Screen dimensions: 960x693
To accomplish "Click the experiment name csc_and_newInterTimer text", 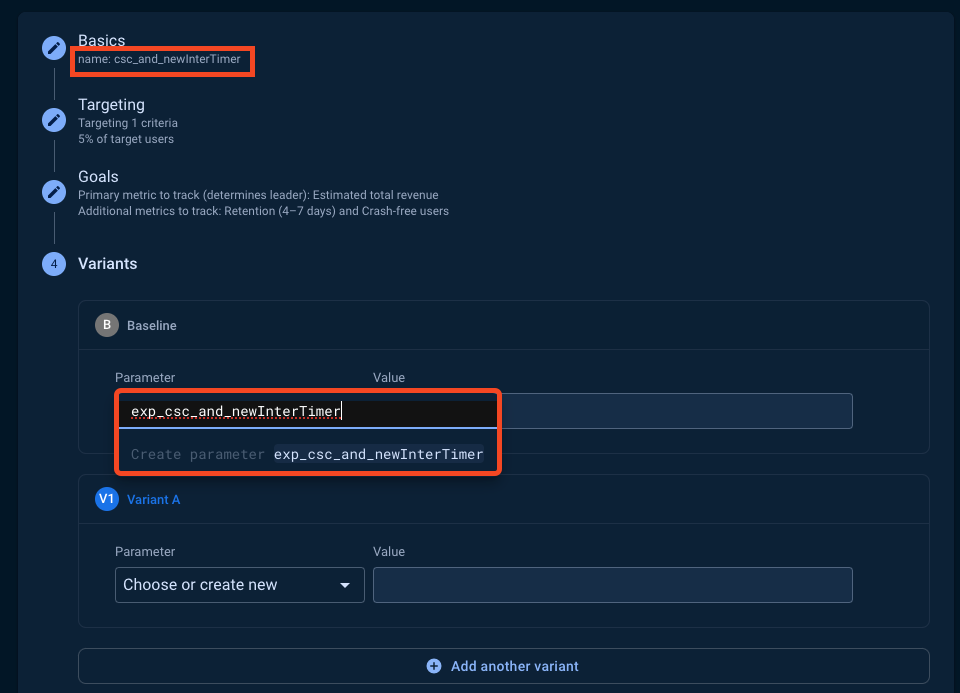I will [177, 59].
